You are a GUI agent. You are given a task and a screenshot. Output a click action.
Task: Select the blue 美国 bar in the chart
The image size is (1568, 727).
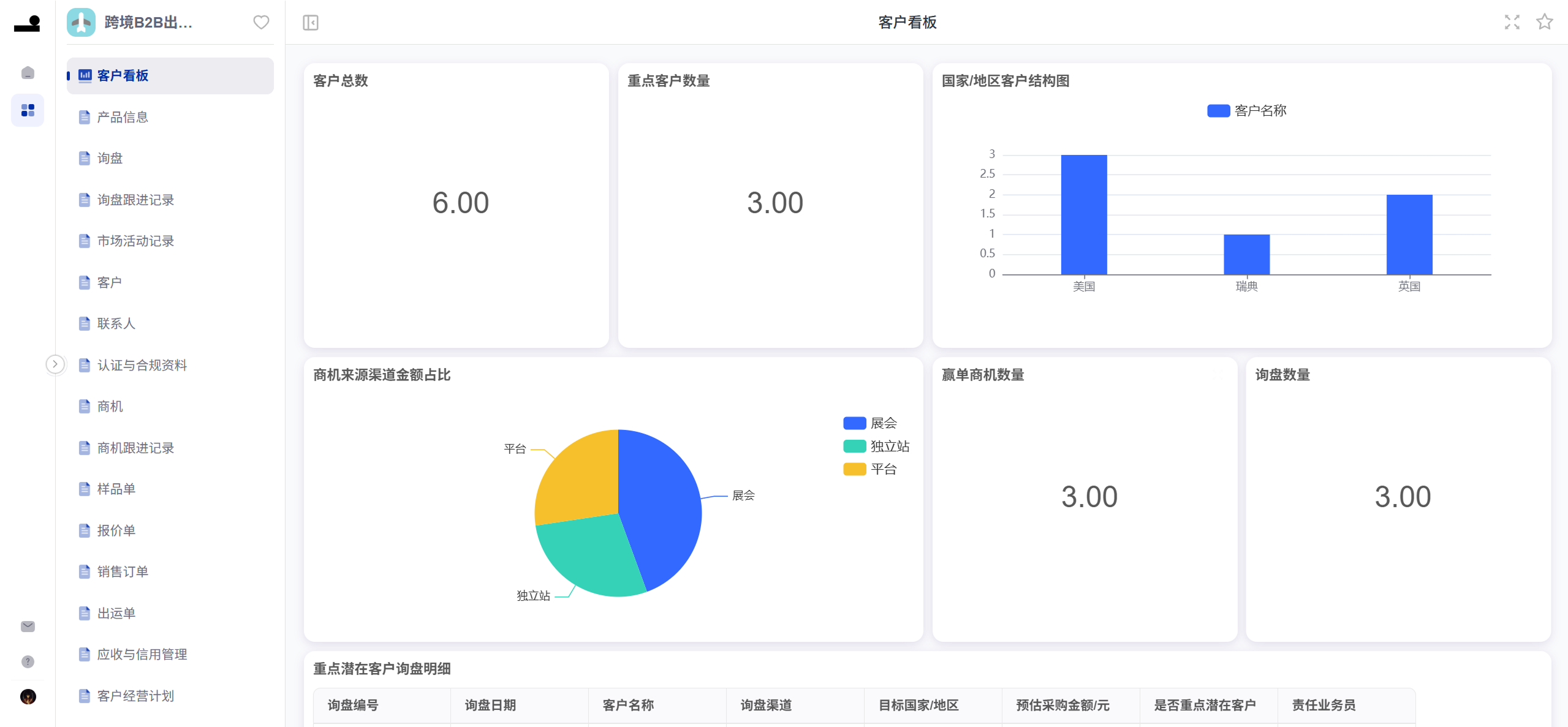pos(1084,214)
